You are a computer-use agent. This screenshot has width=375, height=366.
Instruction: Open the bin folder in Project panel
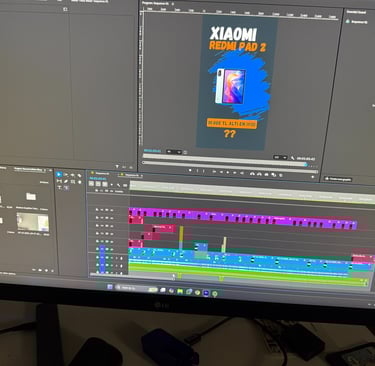[x=31, y=197]
